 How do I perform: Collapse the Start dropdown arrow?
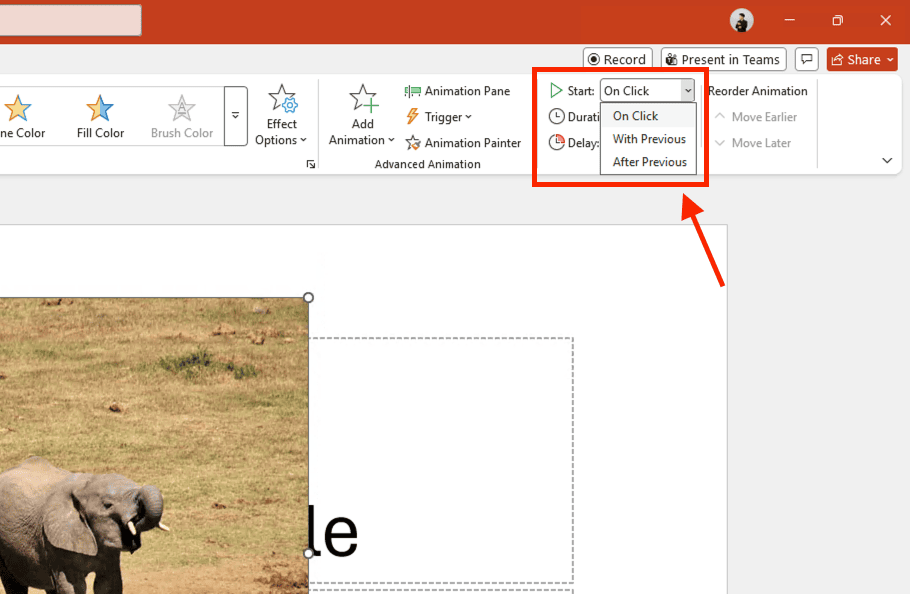pos(687,91)
